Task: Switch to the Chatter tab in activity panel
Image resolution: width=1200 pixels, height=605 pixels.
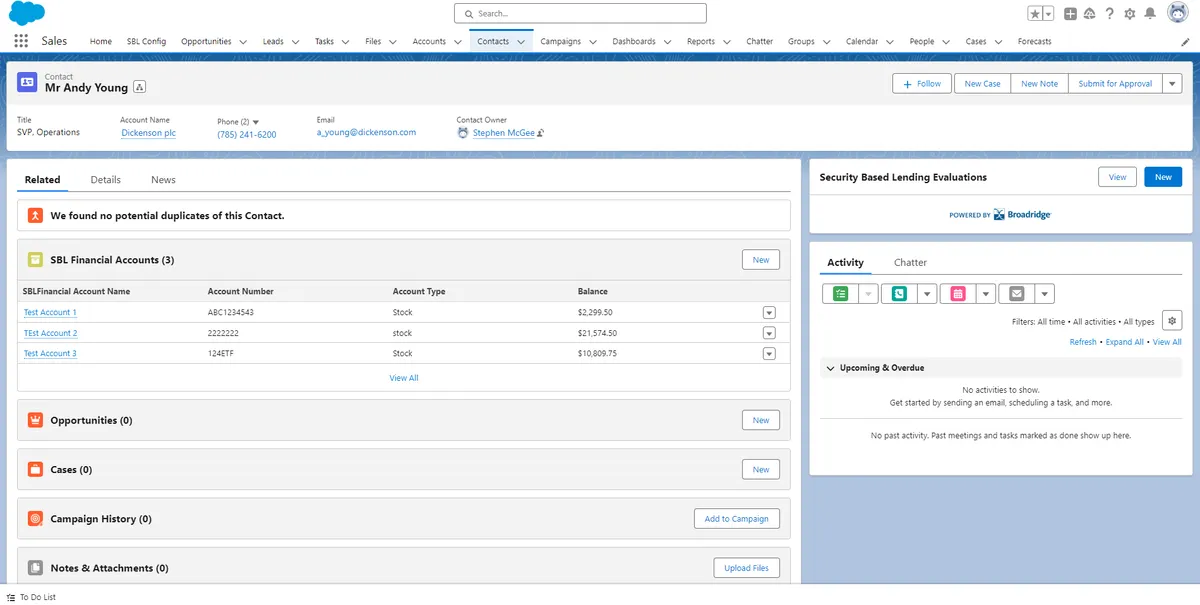Action: pos(910,262)
